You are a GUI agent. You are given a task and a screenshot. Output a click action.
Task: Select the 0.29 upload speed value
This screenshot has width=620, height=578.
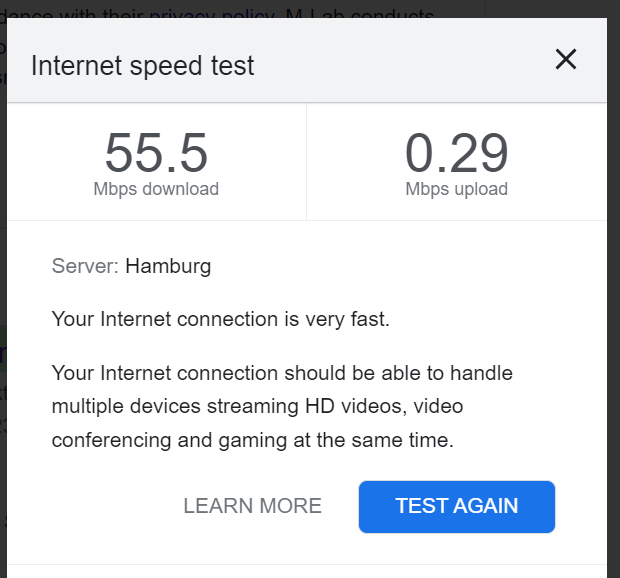point(456,154)
